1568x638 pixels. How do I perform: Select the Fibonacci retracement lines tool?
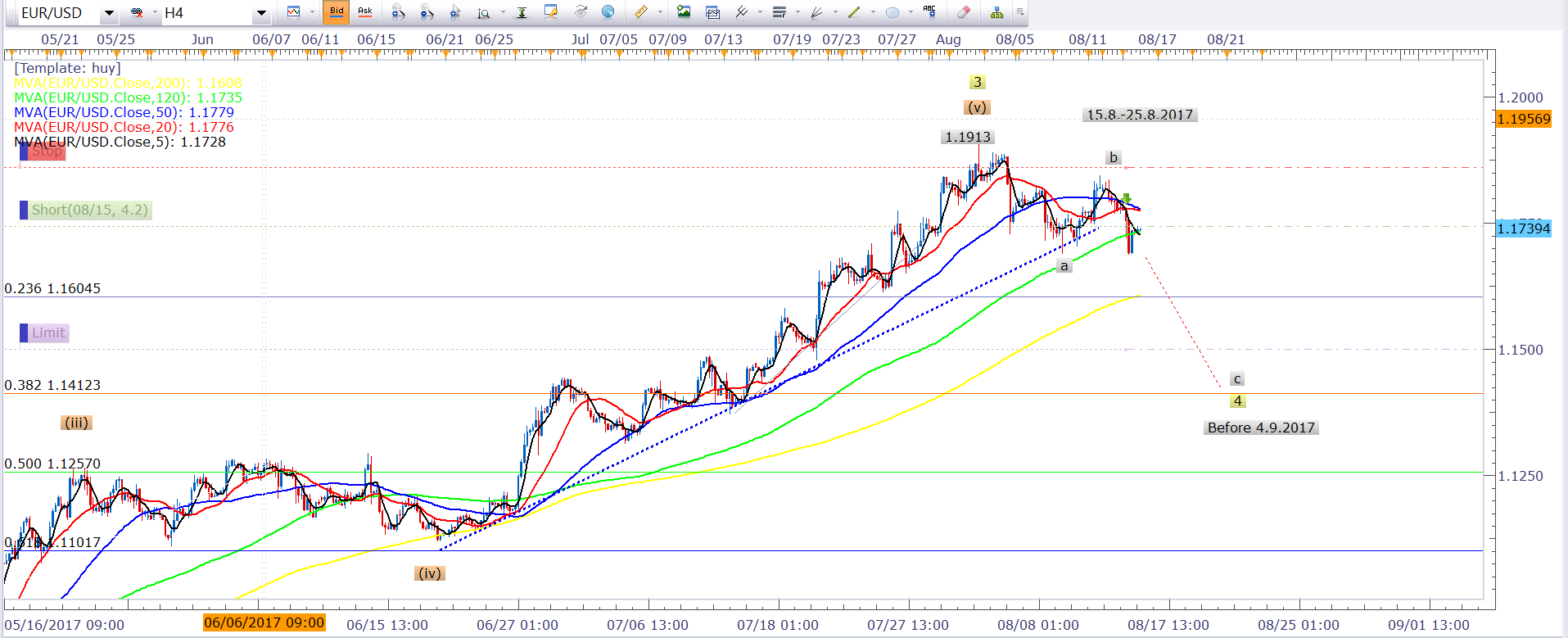pyautogui.click(x=779, y=12)
